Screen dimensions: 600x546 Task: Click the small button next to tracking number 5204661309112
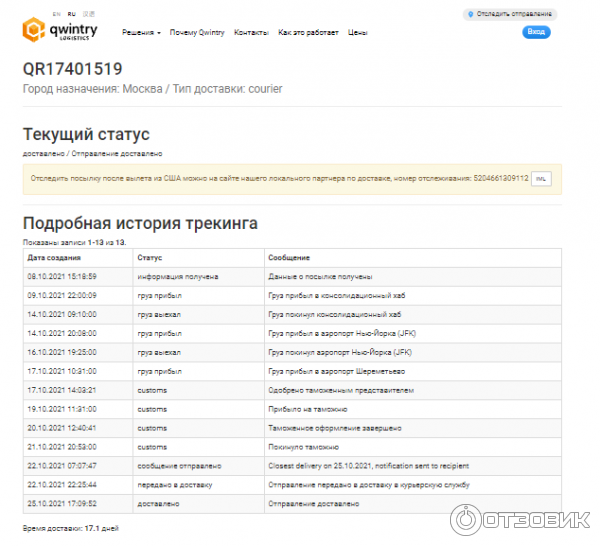point(541,178)
